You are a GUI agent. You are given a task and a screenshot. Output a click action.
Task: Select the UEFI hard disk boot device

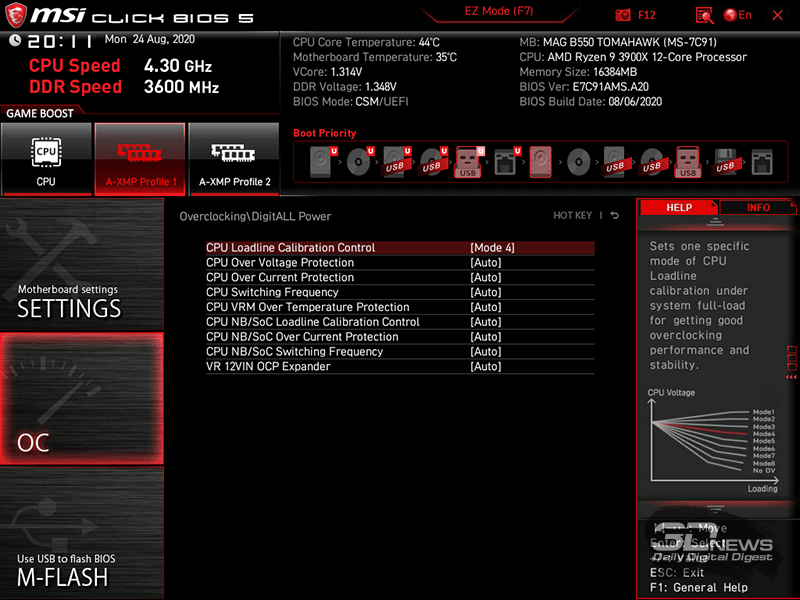323,162
